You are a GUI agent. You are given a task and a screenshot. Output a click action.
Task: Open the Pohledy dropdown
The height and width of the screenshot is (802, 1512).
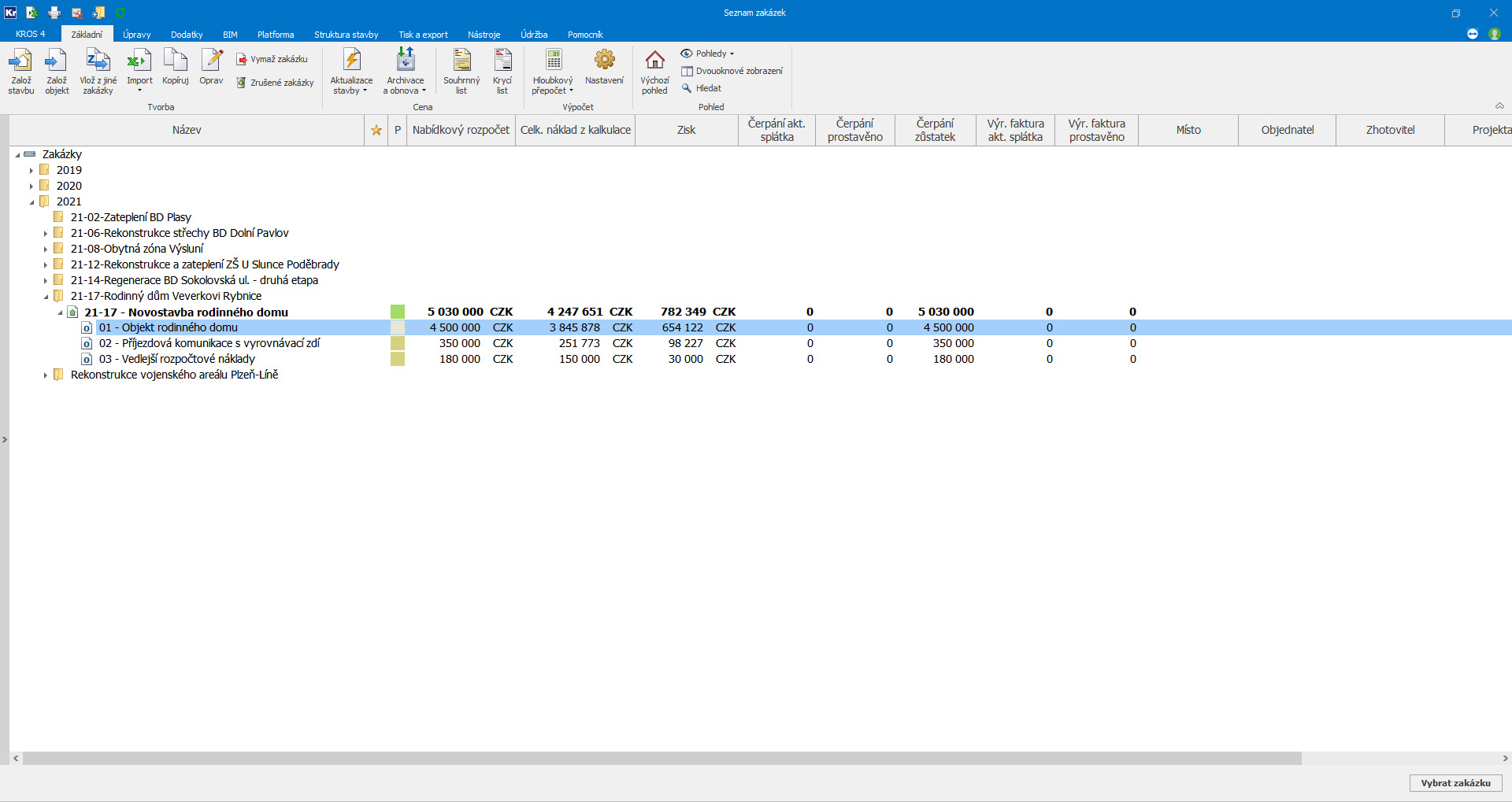tap(707, 54)
